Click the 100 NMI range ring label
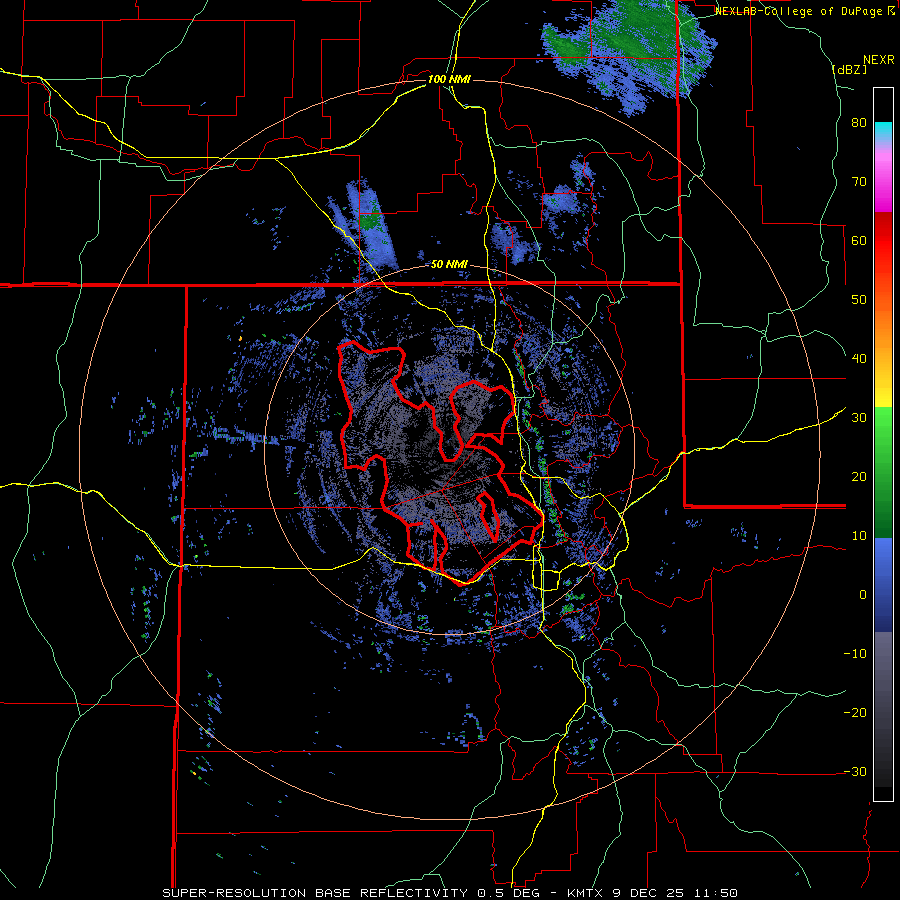Viewport: 900px width, 900px height. pyautogui.click(x=449, y=79)
